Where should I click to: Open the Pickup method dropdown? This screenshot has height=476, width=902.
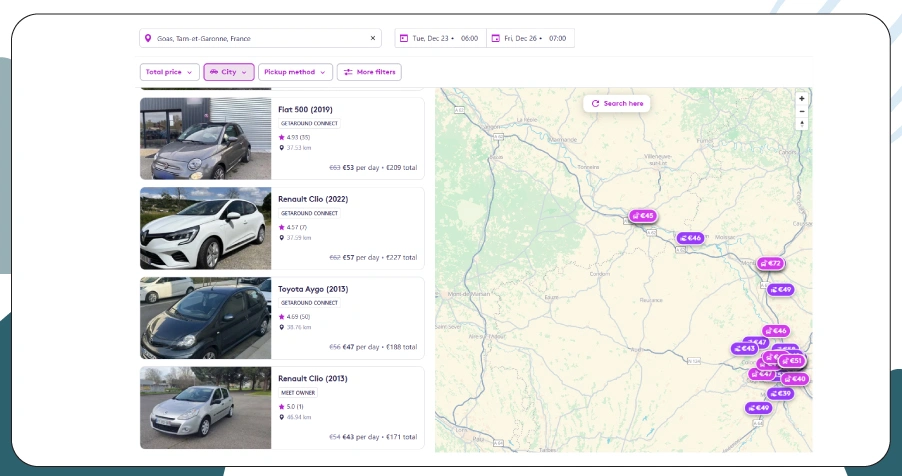pos(295,72)
